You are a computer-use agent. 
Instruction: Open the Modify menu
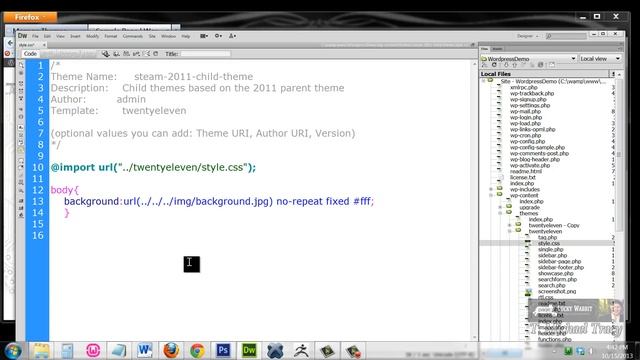[x=93, y=36]
